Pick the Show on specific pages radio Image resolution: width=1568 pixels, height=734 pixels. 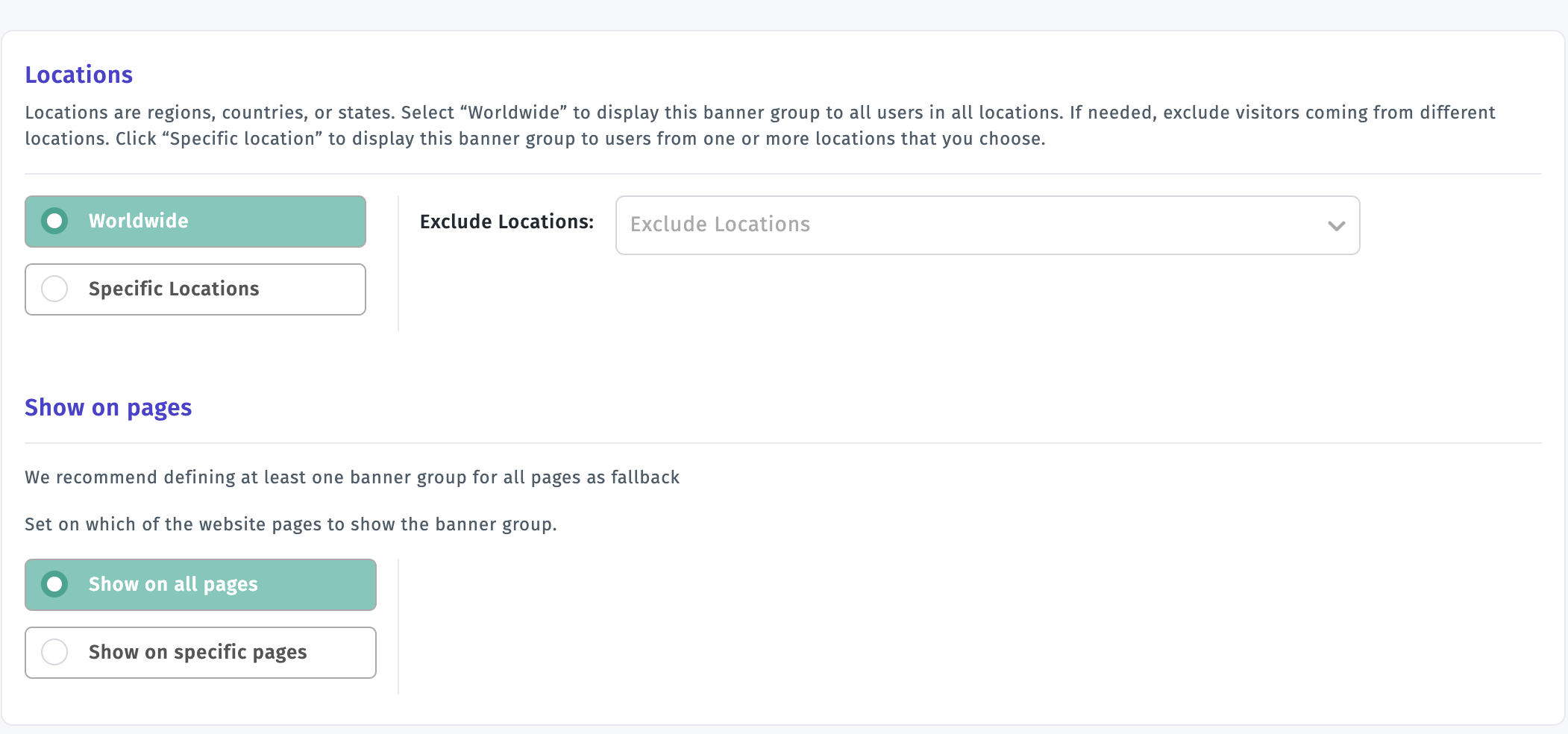click(x=54, y=652)
